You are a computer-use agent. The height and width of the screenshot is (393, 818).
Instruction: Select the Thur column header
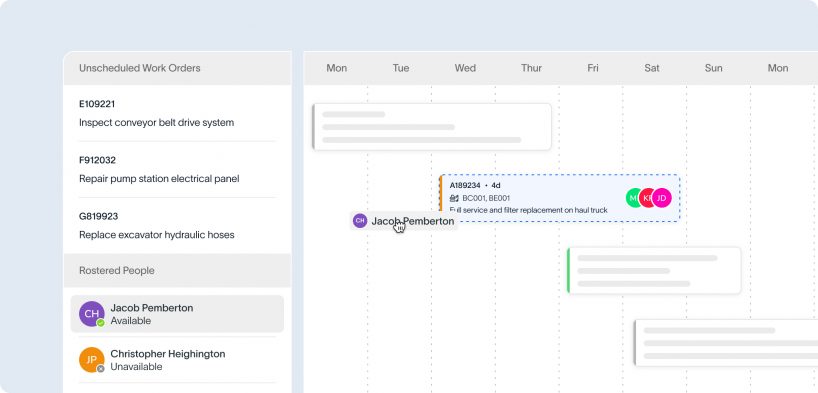[x=531, y=68]
